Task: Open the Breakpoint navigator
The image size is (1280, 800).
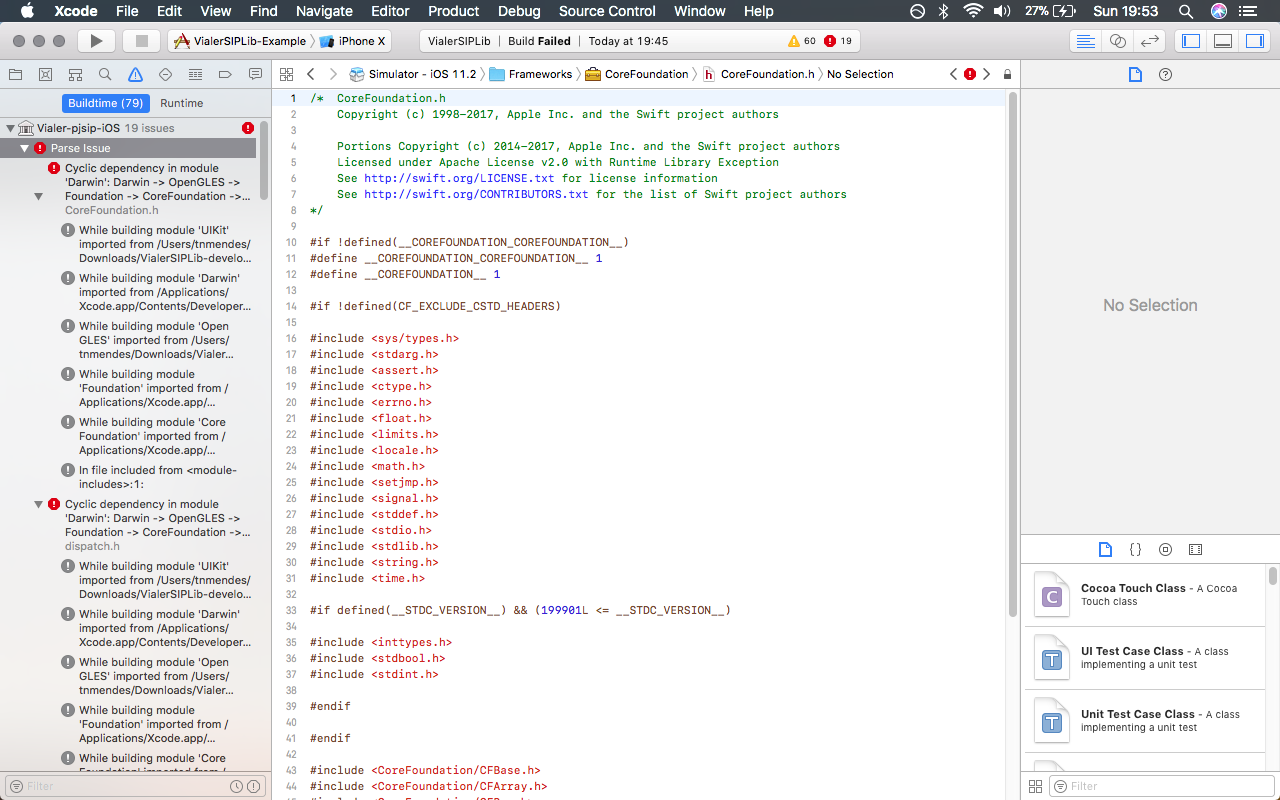Action: [225, 74]
